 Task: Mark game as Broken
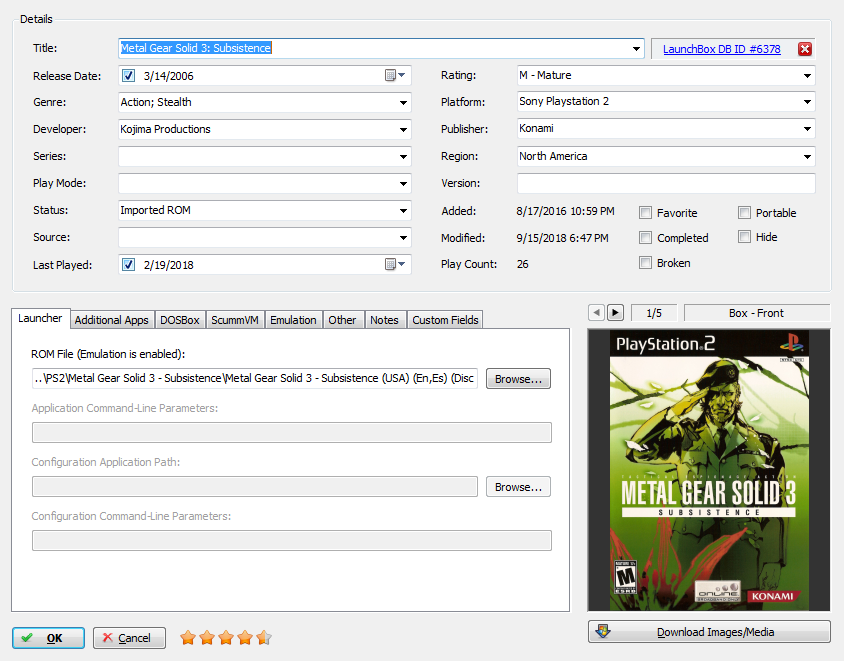pyautogui.click(x=645, y=263)
